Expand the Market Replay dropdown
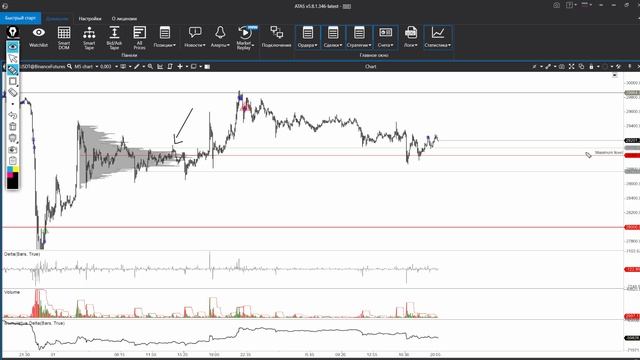640x360 pixels. (x=244, y=38)
